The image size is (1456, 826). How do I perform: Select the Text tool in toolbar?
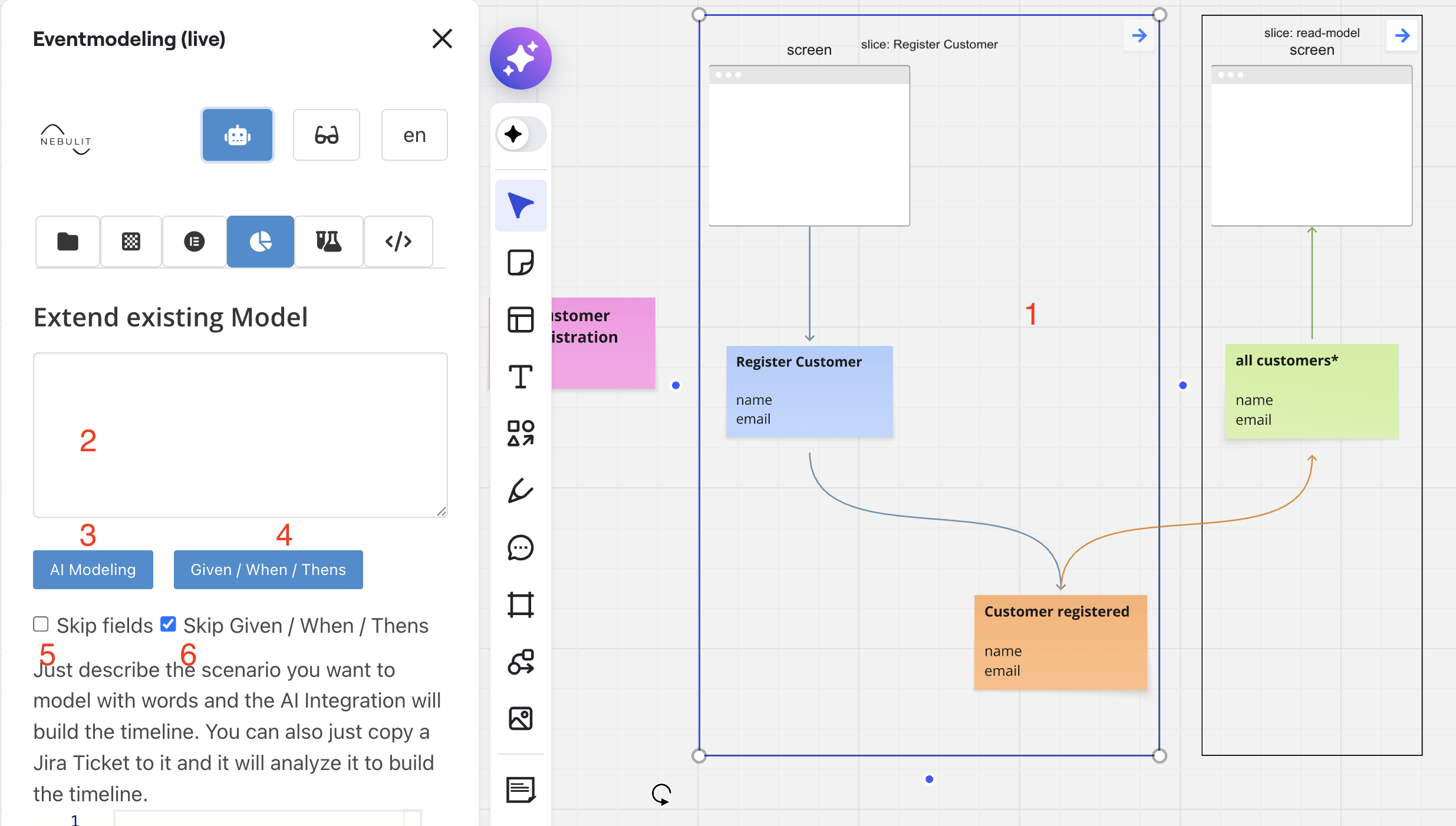[x=521, y=377]
